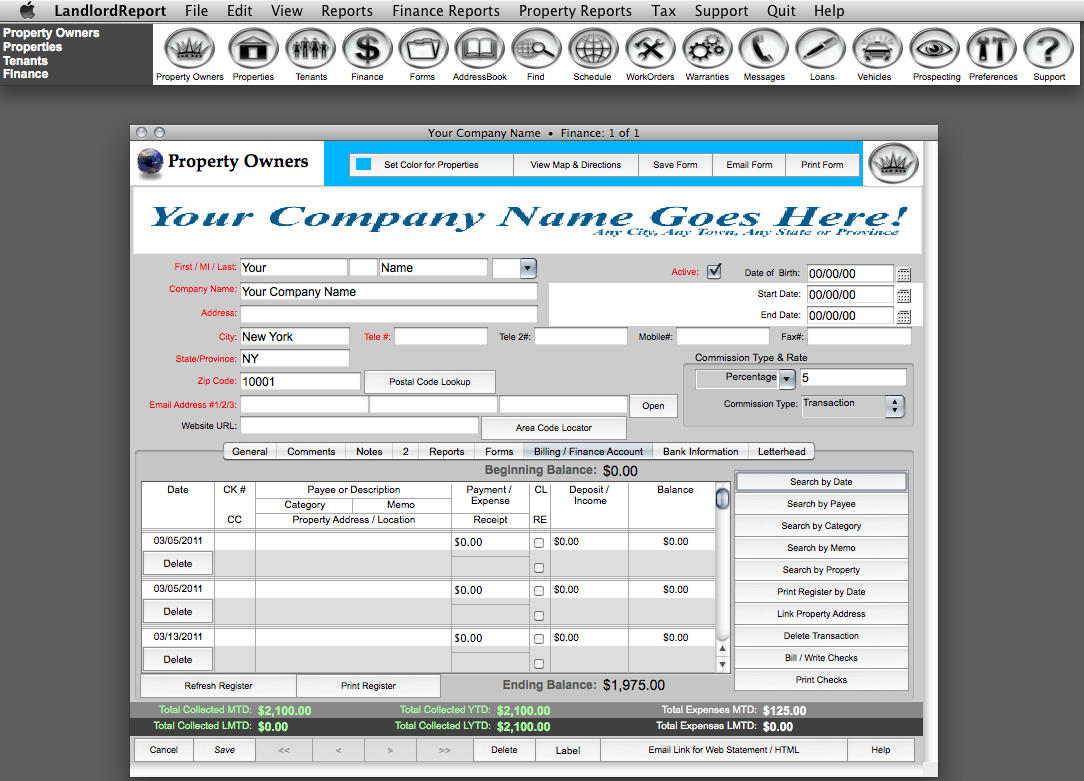The image size is (1084, 781).
Task: Open the Properties house icon
Action: 253,49
